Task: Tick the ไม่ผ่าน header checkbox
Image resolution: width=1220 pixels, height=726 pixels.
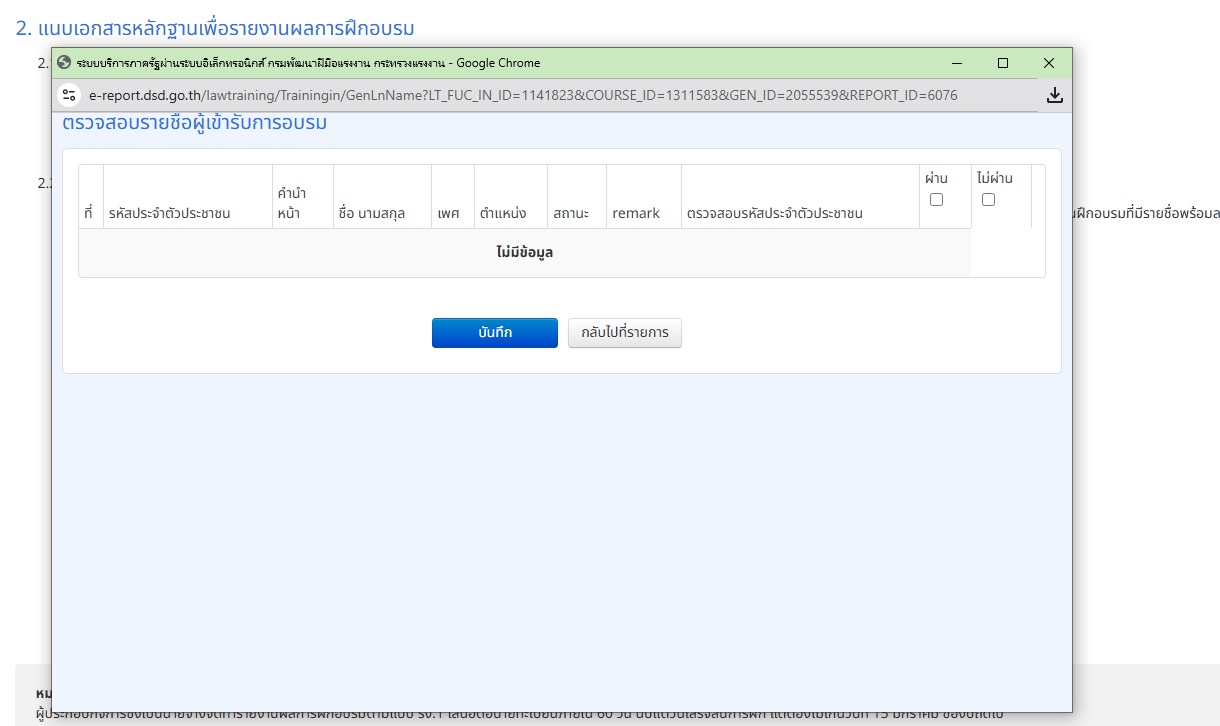Action: tap(988, 199)
